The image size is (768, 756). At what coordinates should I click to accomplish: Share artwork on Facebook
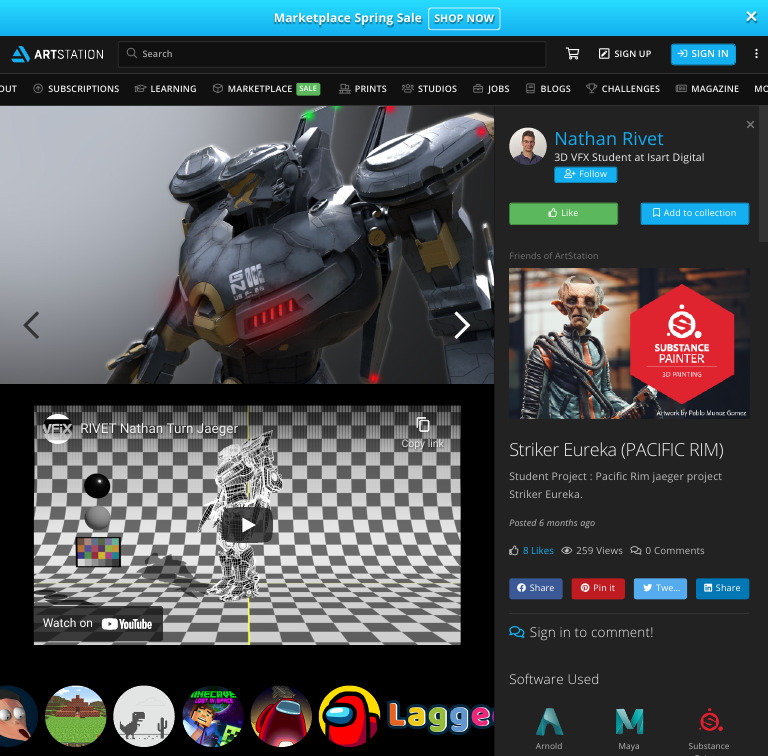(x=536, y=588)
